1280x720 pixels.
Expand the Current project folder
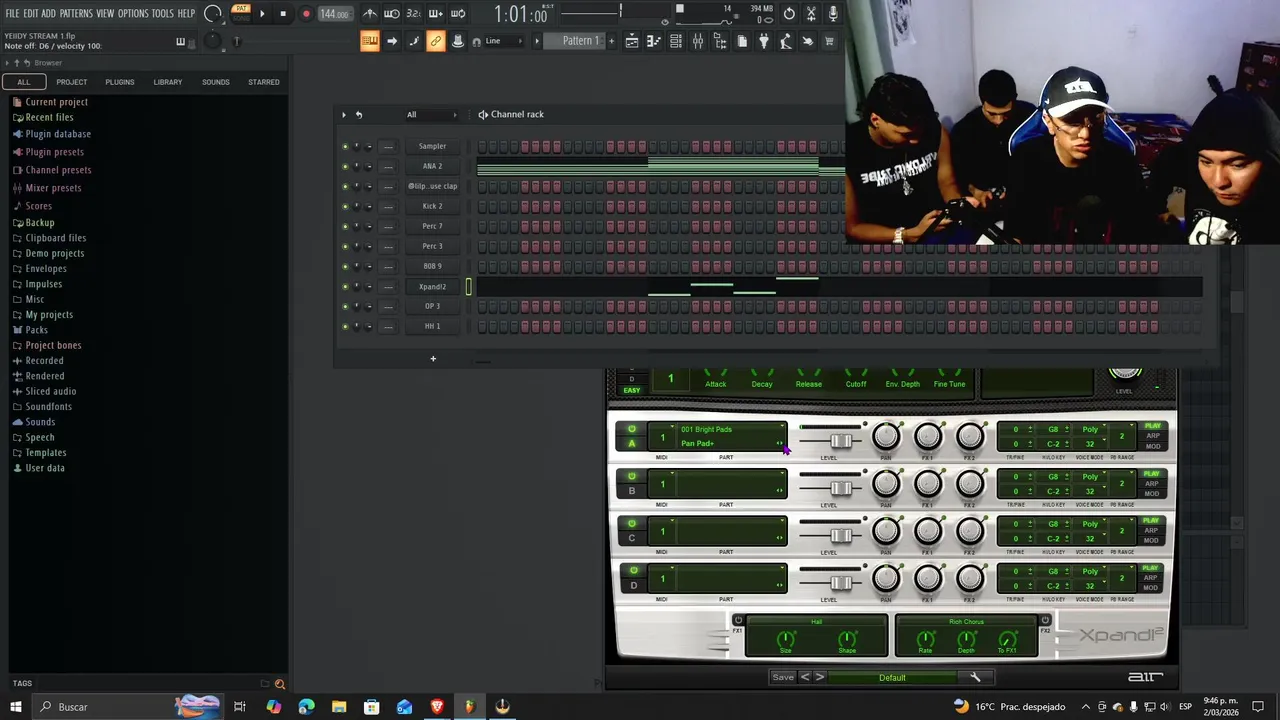pos(56,102)
